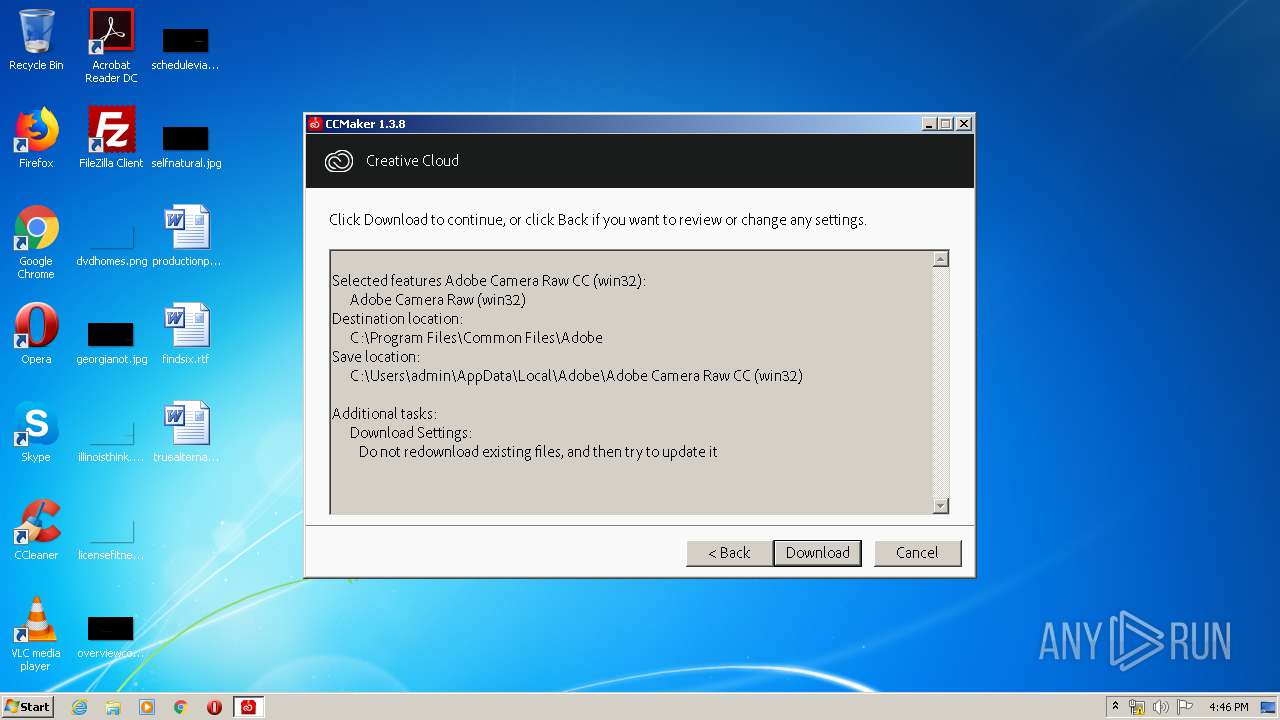Open the Recycle Bin desktop icon
The height and width of the screenshot is (720, 1280).
coord(36,41)
